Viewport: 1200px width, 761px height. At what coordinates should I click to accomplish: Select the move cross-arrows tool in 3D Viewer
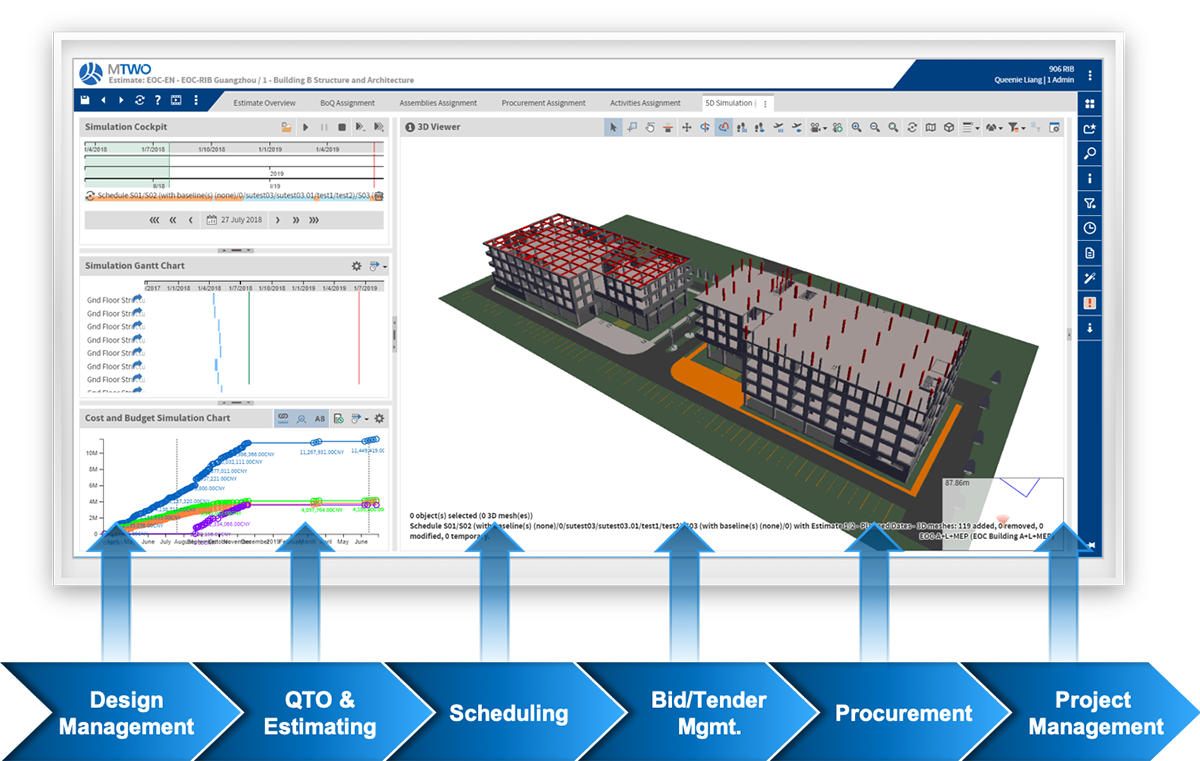[686, 127]
